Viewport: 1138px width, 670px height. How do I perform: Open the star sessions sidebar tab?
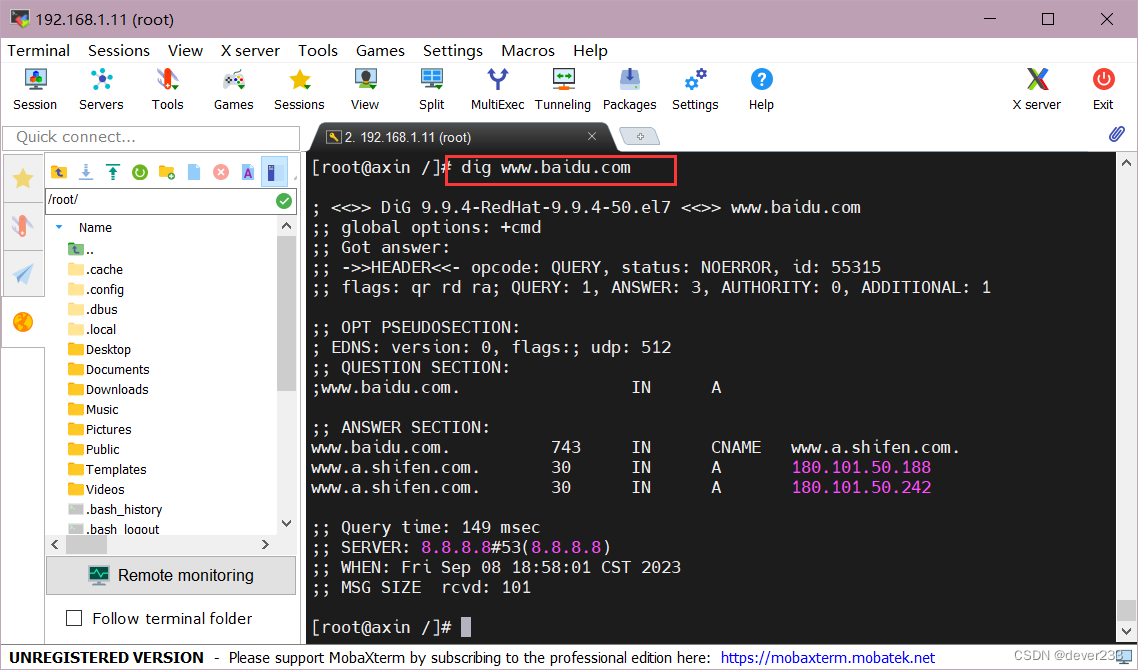click(23, 178)
